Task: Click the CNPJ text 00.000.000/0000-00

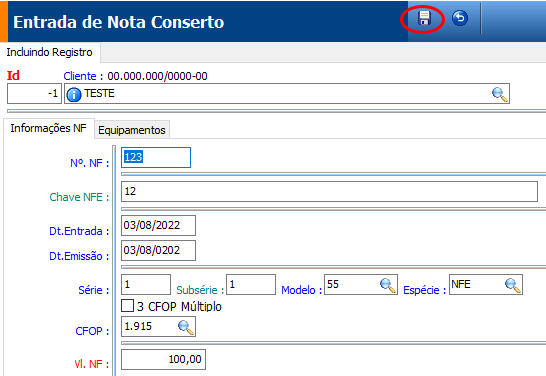Action: coord(157,76)
